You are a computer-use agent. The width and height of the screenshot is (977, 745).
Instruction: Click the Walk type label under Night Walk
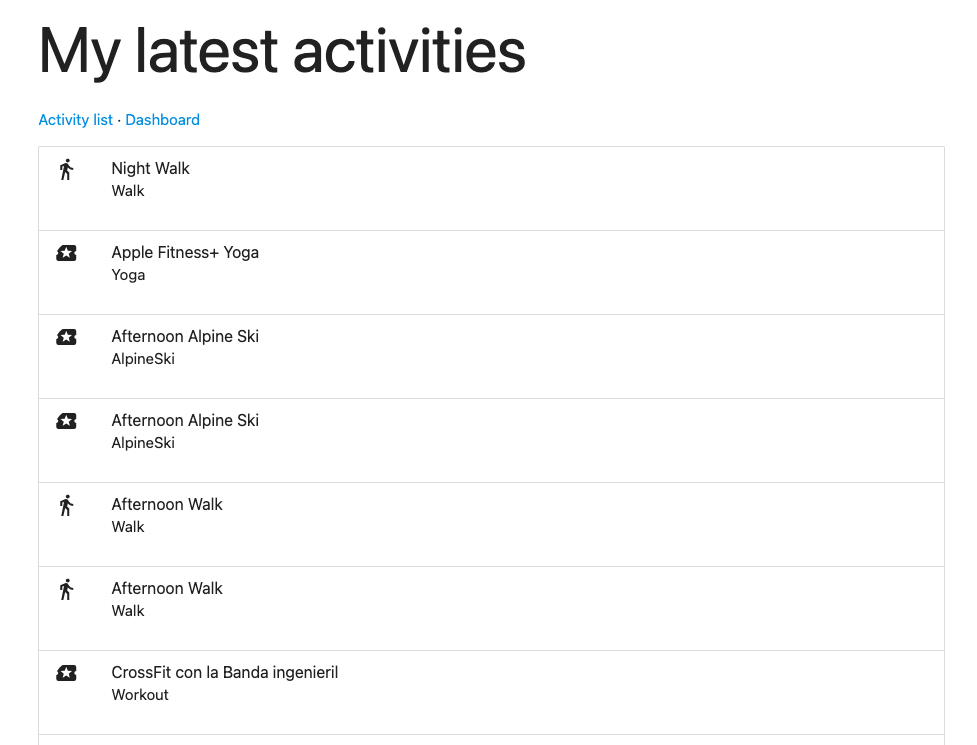[128, 191]
